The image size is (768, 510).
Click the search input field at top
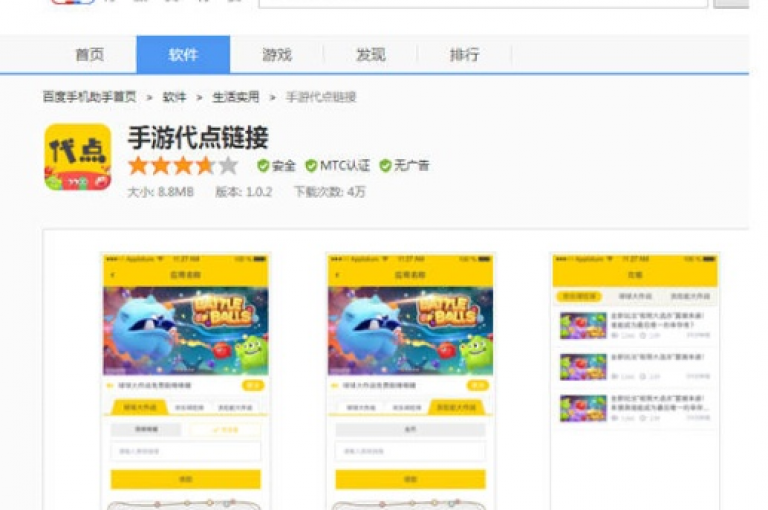(x=483, y=3)
